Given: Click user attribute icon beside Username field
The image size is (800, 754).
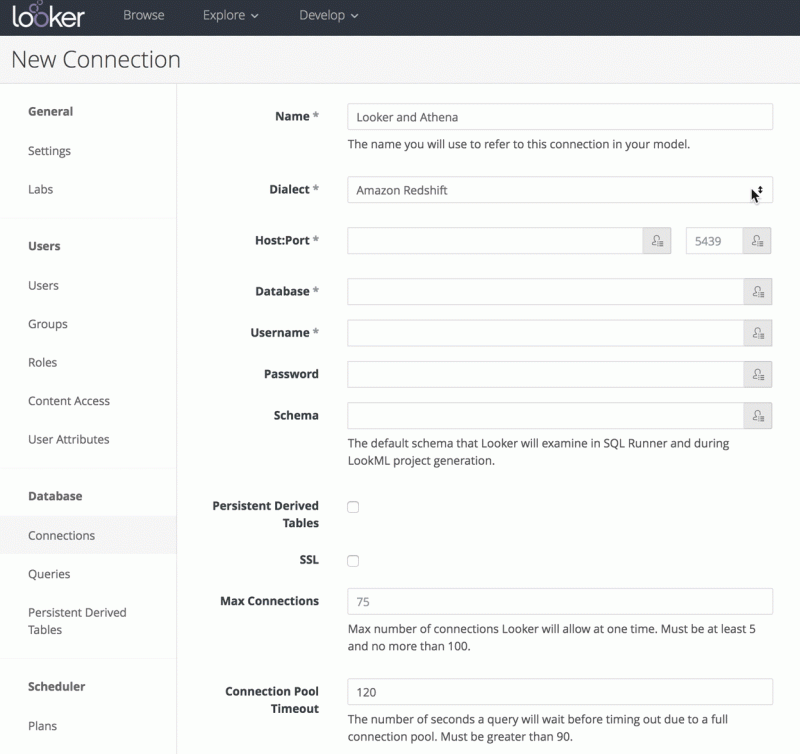Looking at the screenshot, I should pyautogui.click(x=758, y=333).
